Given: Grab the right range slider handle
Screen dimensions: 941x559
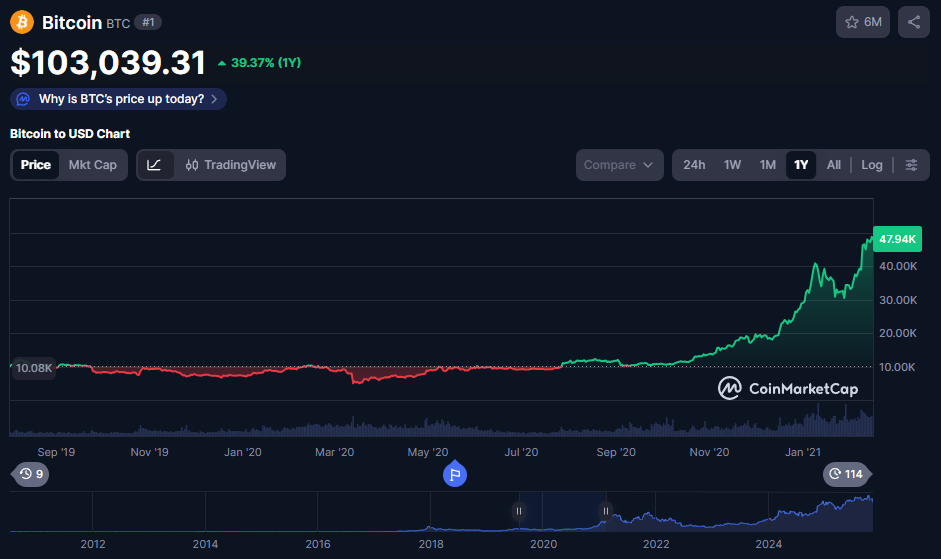Looking at the screenshot, I should pos(606,511).
